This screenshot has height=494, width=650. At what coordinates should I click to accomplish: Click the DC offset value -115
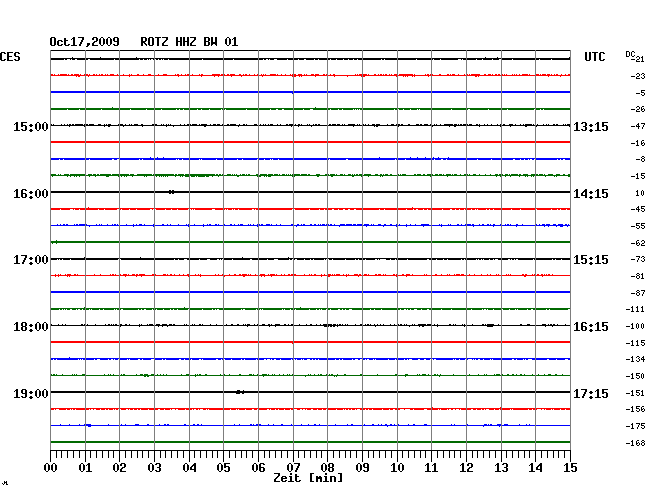(635, 343)
